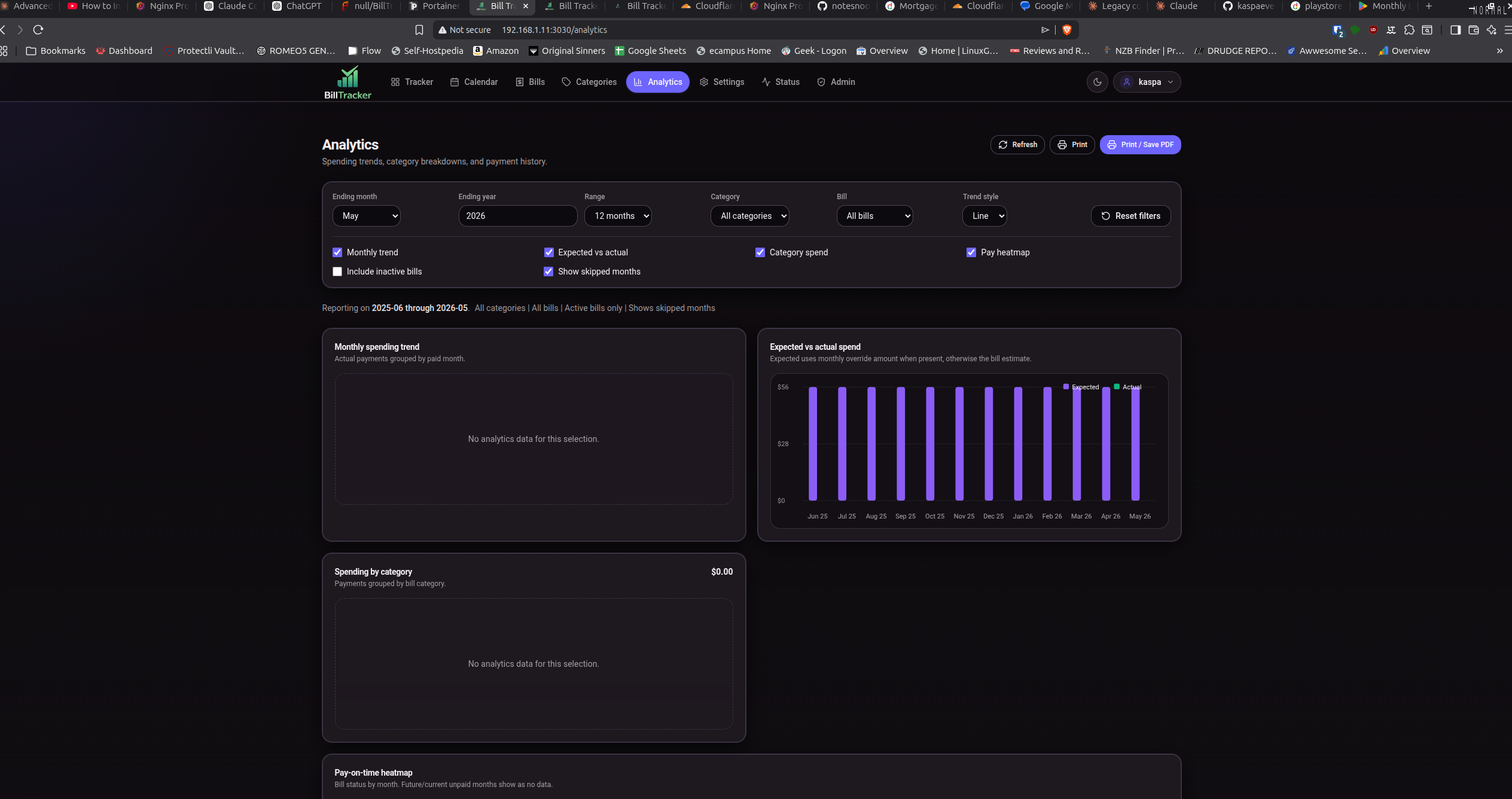Open the Trend style Line dropdown
Screen dimensions: 1512x799
click(x=984, y=216)
